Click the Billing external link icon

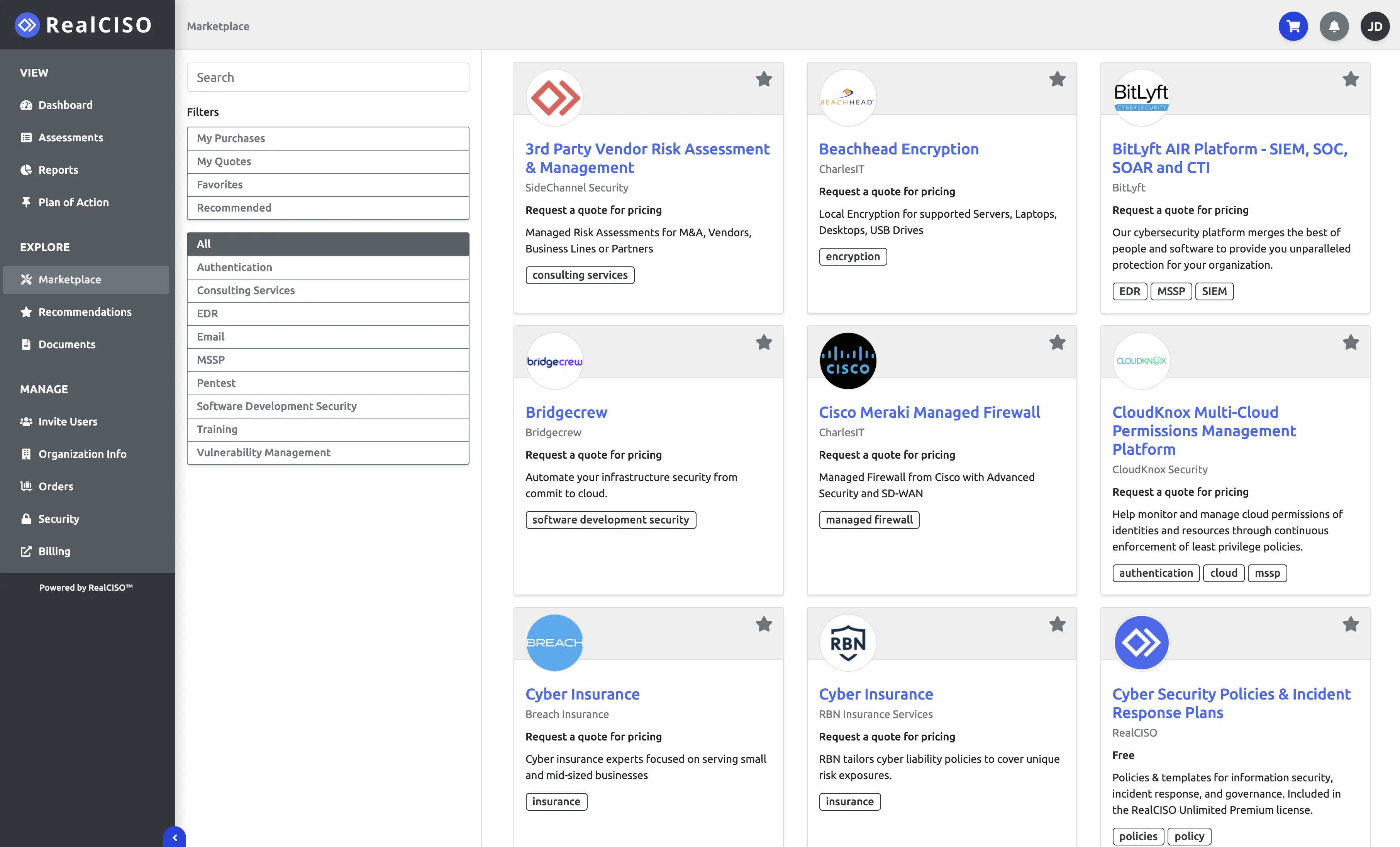26,551
